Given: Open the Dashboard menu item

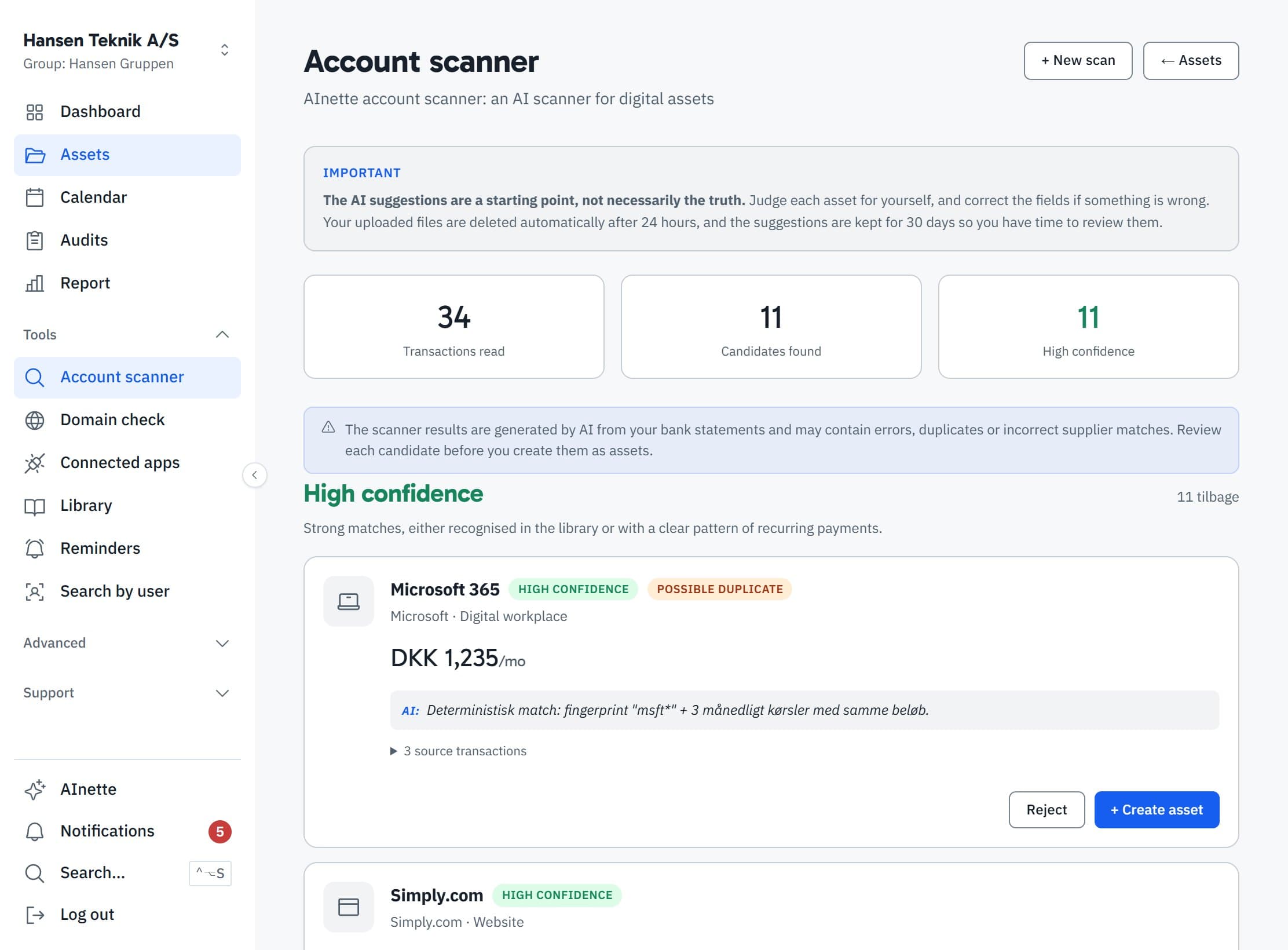Looking at the screenshot, I should coord(127,112).
